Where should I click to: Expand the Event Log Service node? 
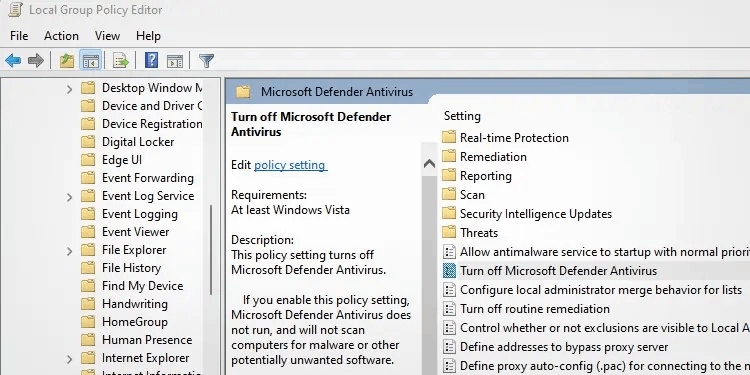point(69,197)
